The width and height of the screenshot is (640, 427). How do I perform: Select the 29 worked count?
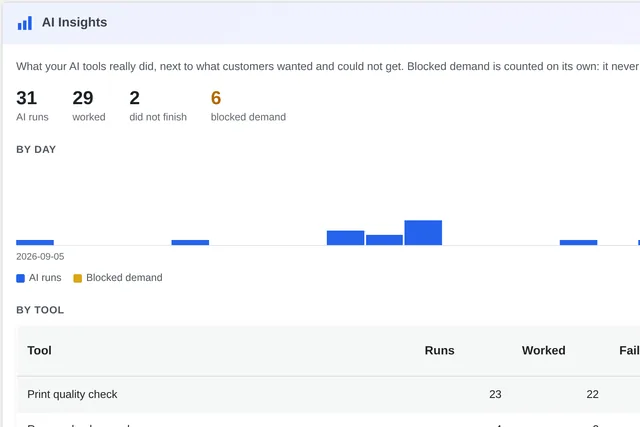pos(83,98)
